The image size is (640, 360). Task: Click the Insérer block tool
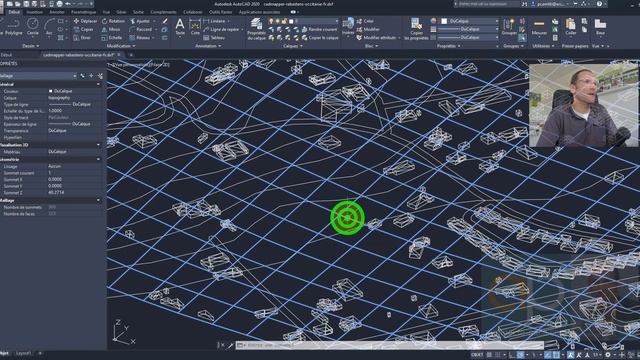348,27
